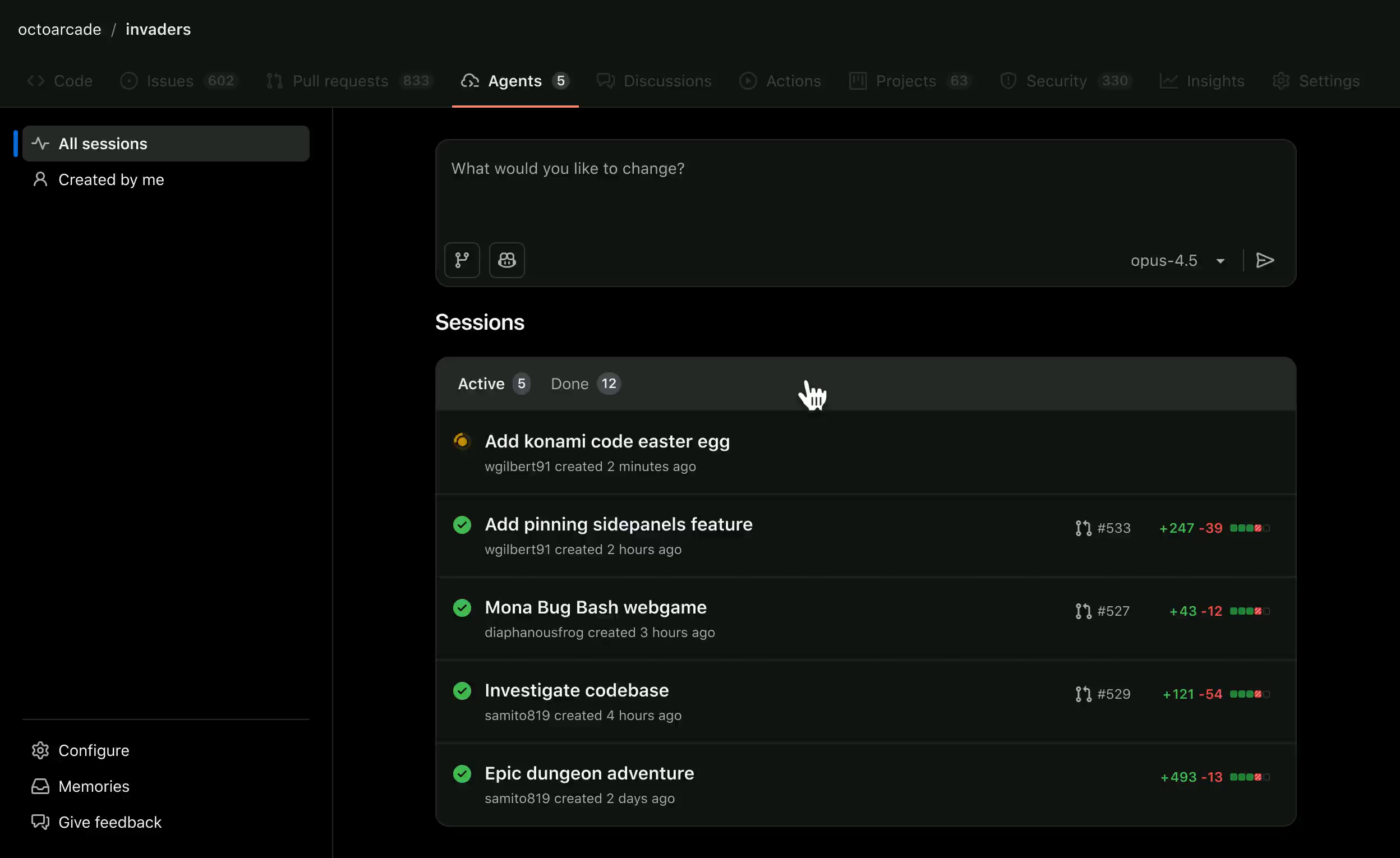Switch to the Actions tab
This screenshot has width=1400, height=858.
(780, 81)
